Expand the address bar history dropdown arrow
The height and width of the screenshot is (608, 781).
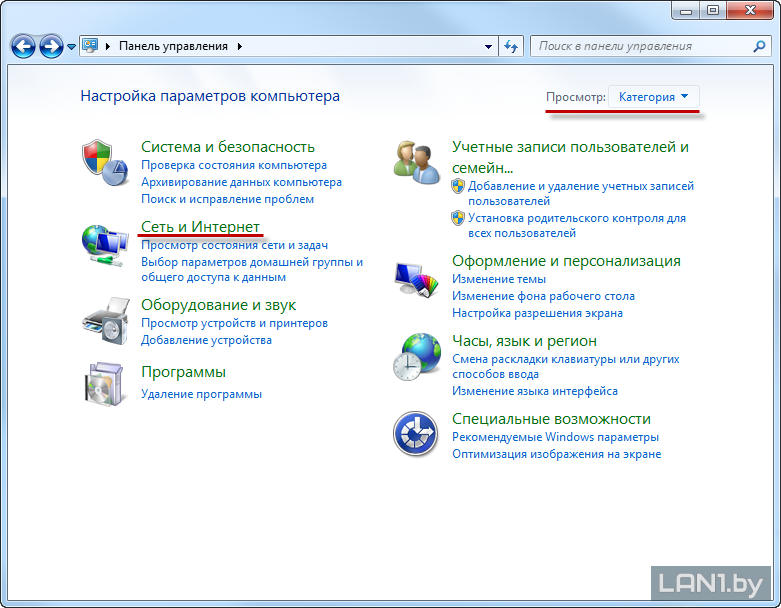[x=488, y=46]
